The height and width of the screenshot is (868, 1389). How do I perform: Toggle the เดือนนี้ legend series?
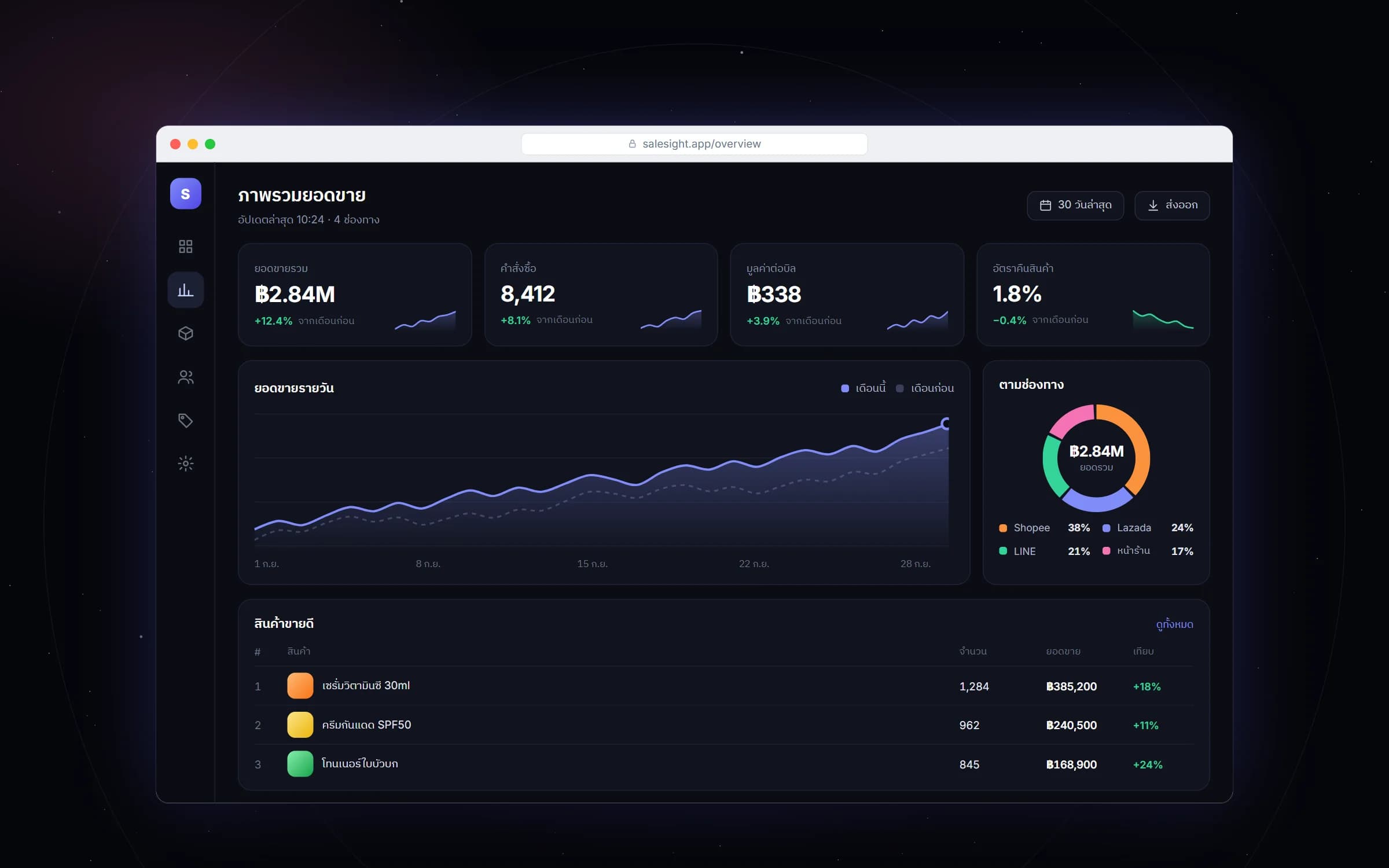click(863, 388)
